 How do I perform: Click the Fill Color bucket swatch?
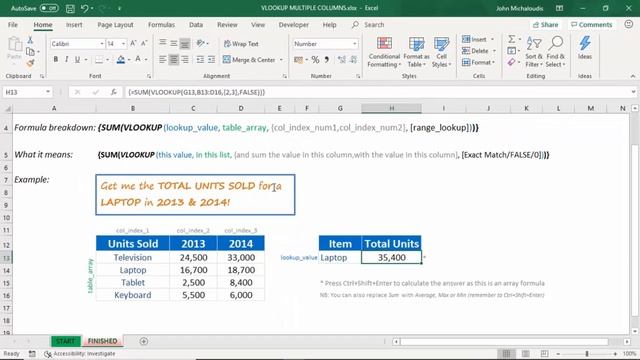pos(120,60)
